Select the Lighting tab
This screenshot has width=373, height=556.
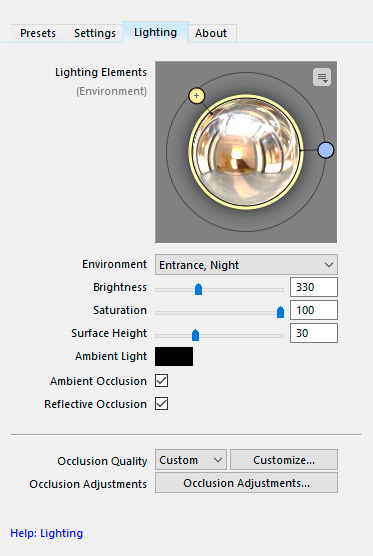[x=155, y=32]
